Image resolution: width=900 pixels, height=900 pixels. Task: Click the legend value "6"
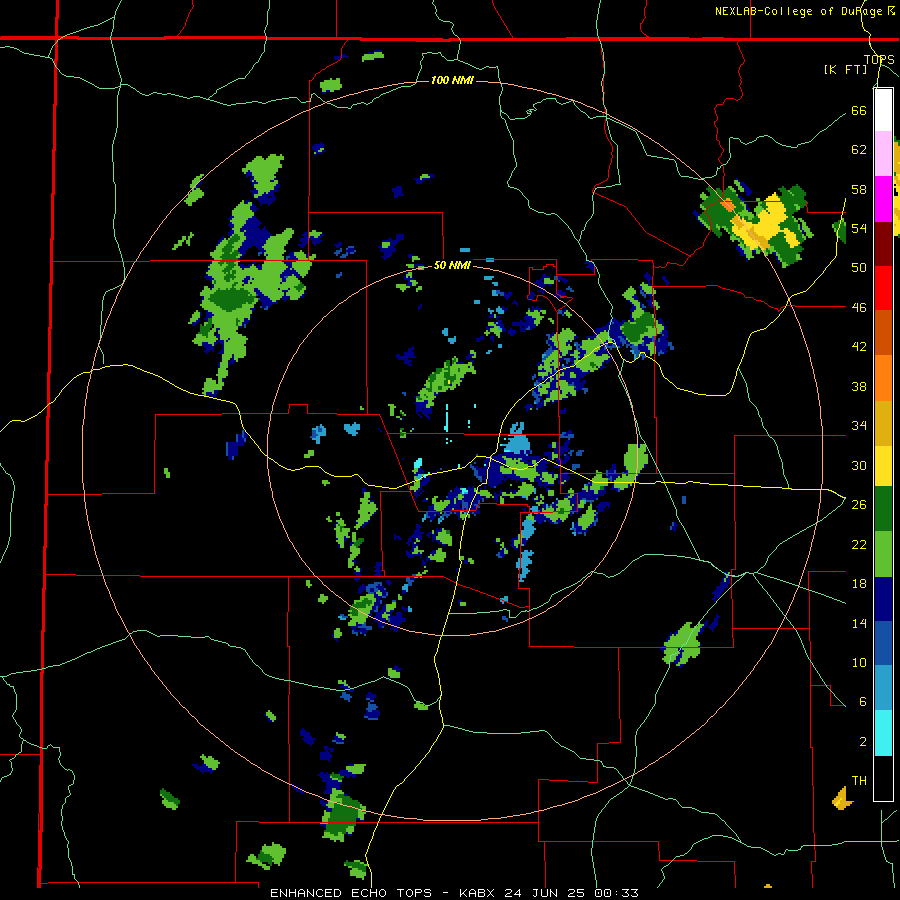coord(862,702)
